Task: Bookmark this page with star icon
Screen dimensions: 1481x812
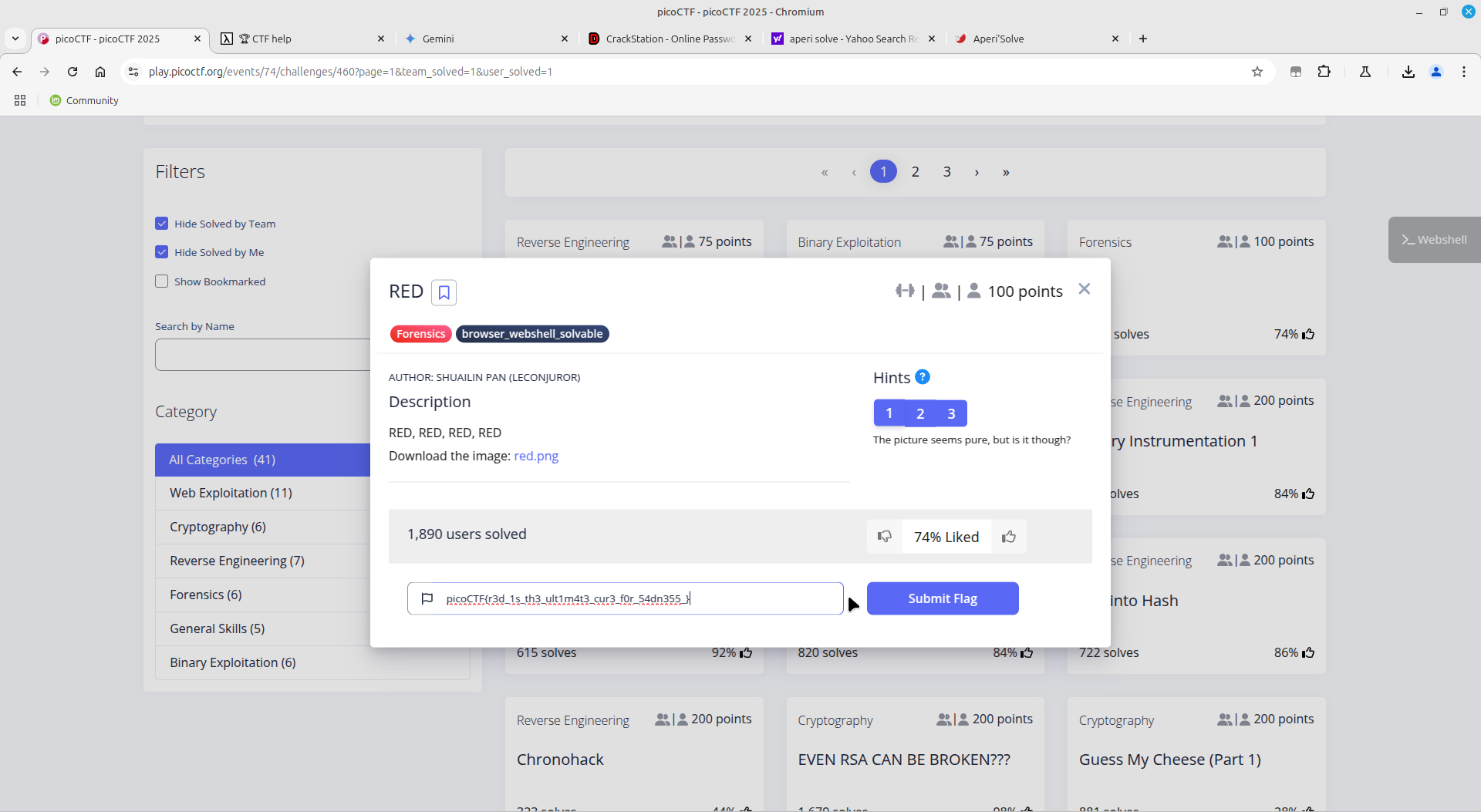Action: click(x=1257, y=72)
